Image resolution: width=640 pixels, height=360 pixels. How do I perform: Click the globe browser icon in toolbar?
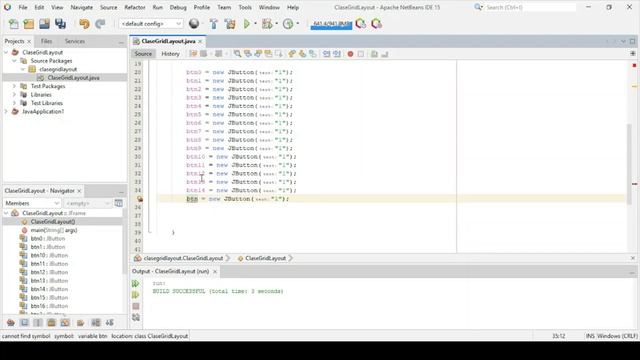coord(194,24)
